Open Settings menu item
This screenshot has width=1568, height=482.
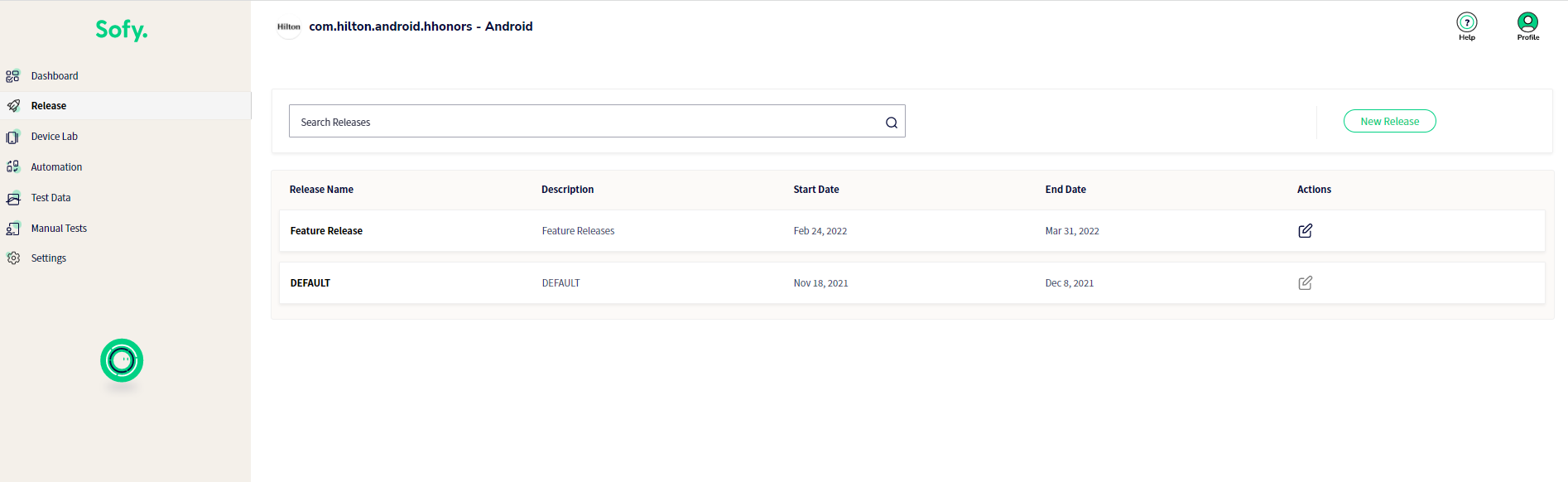click(49, 258)
